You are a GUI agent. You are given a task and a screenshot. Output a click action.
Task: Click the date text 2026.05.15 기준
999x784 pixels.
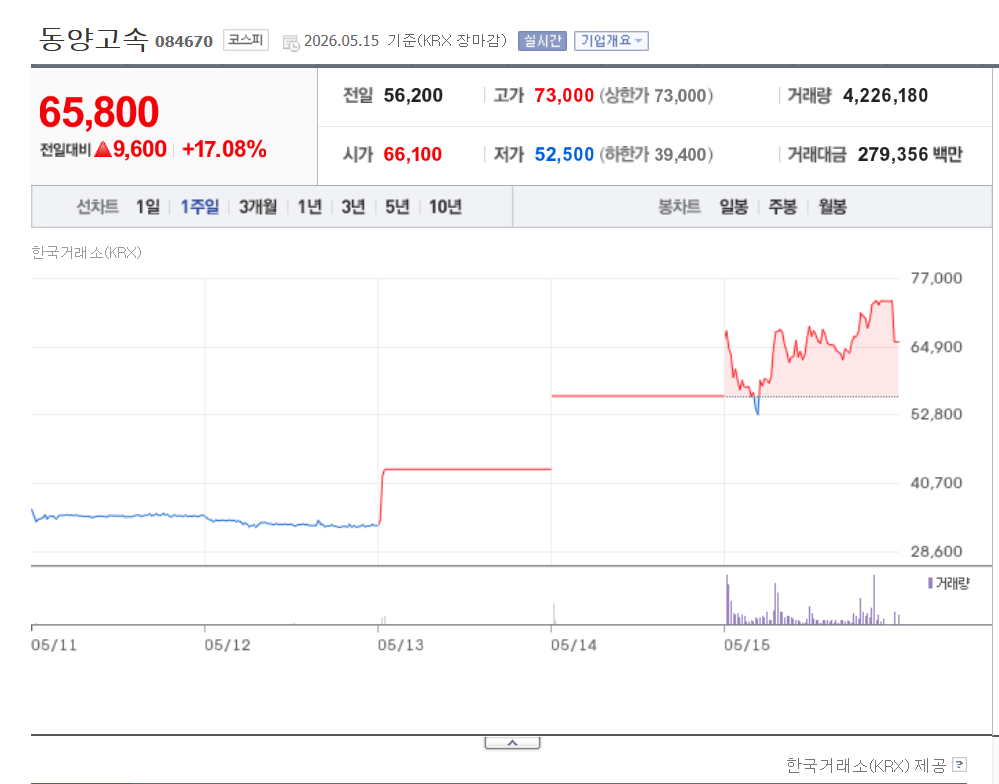click(x=359, y=41)
